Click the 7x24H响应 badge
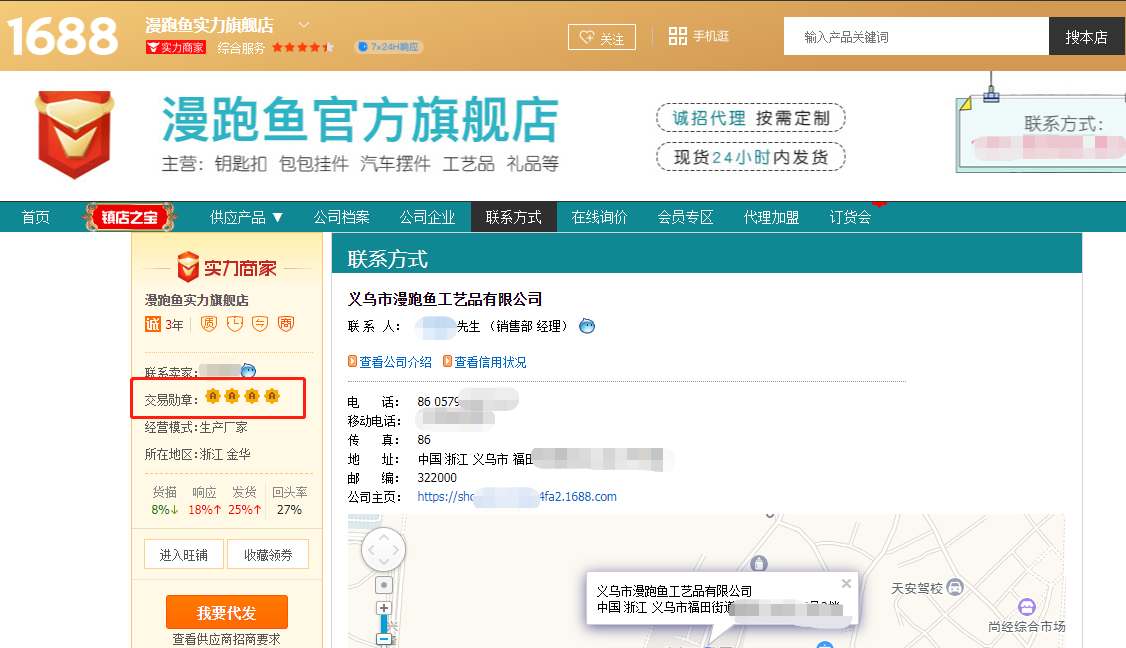Screen dimensions: 1126x648 tap(388, 47)
